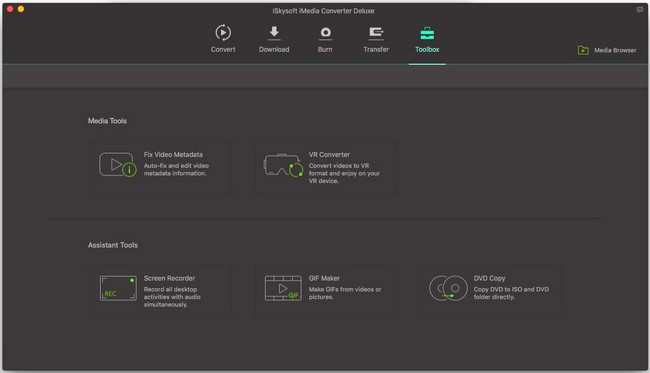Click the Media Browser folder icon
650x373 pixels.
(583, 50)
